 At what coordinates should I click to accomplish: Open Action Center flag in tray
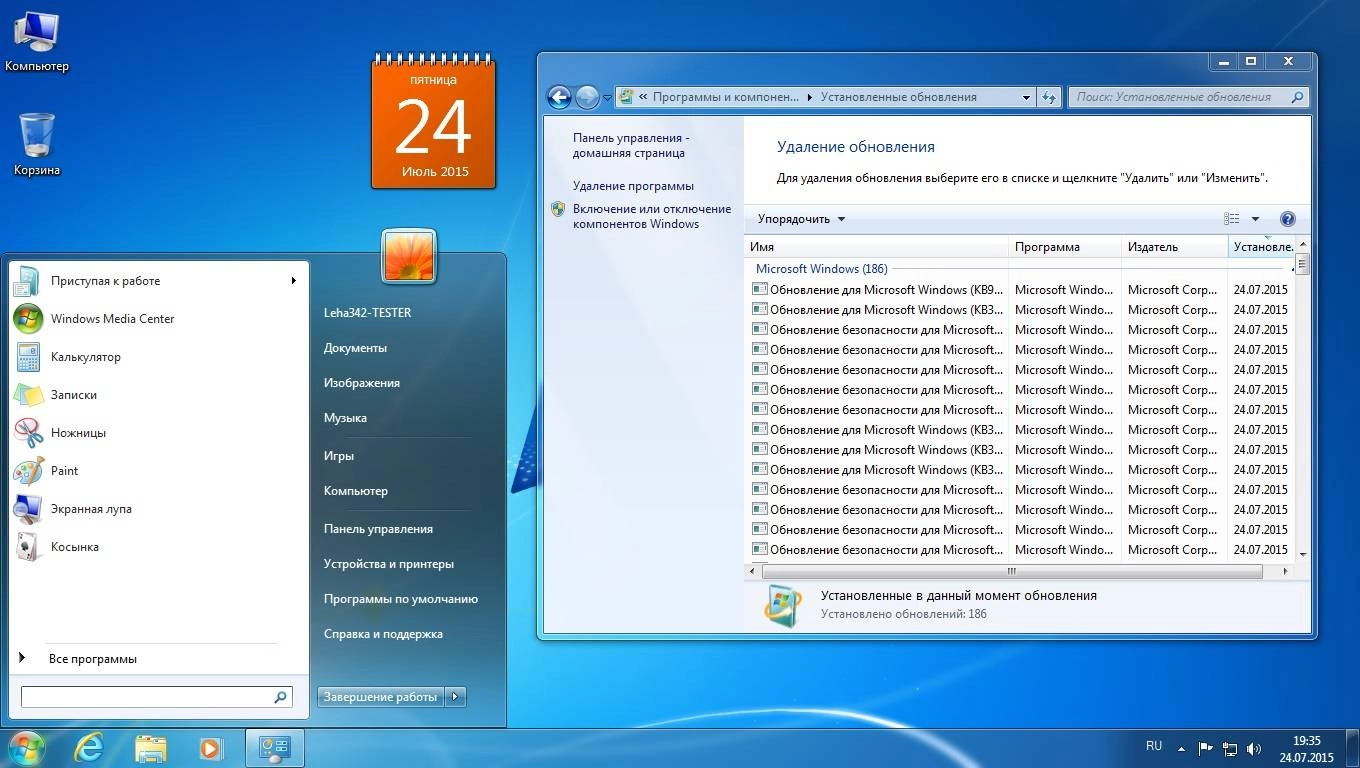1205,748
